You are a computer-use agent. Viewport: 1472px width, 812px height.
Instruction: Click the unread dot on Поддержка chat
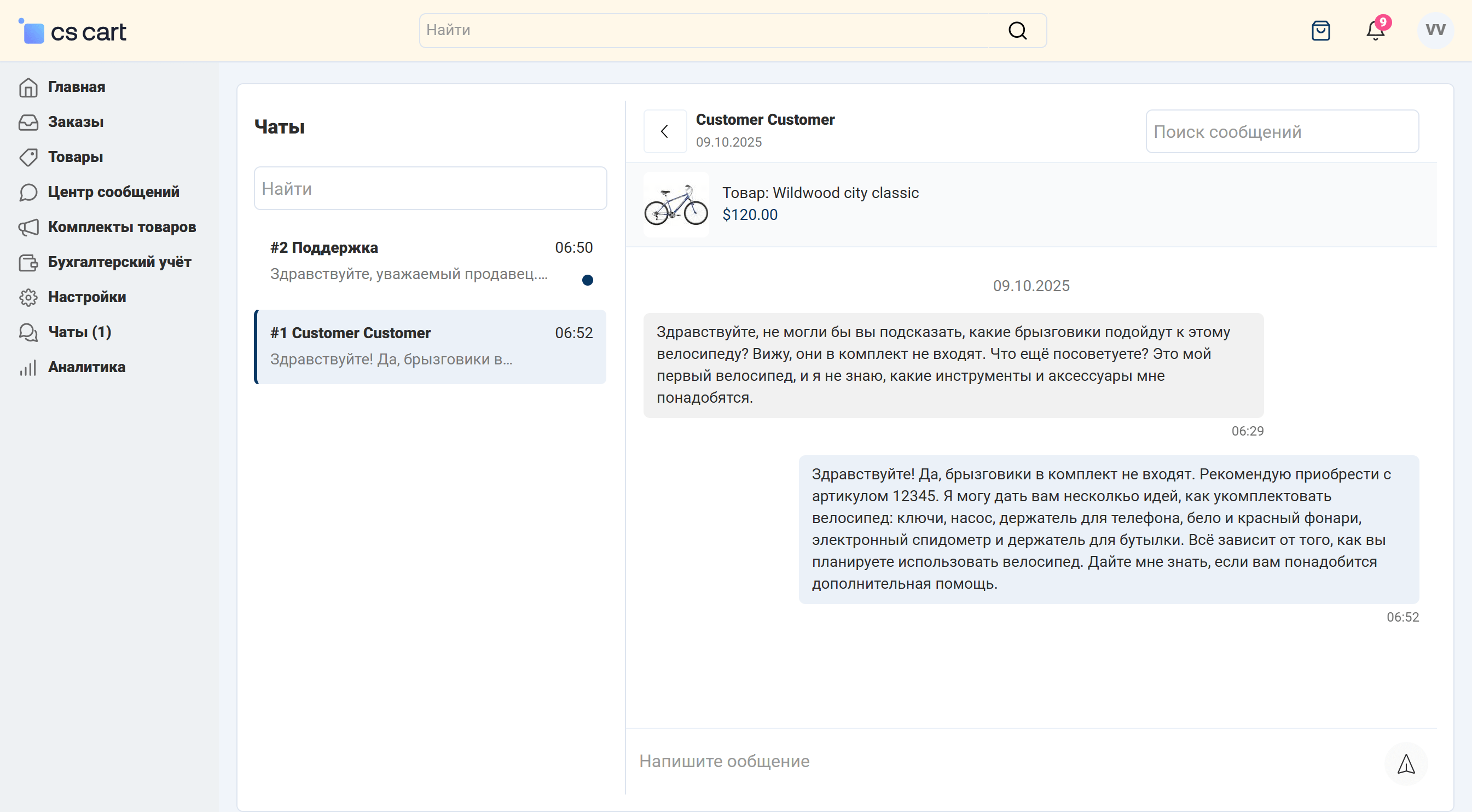click(587, 280)
